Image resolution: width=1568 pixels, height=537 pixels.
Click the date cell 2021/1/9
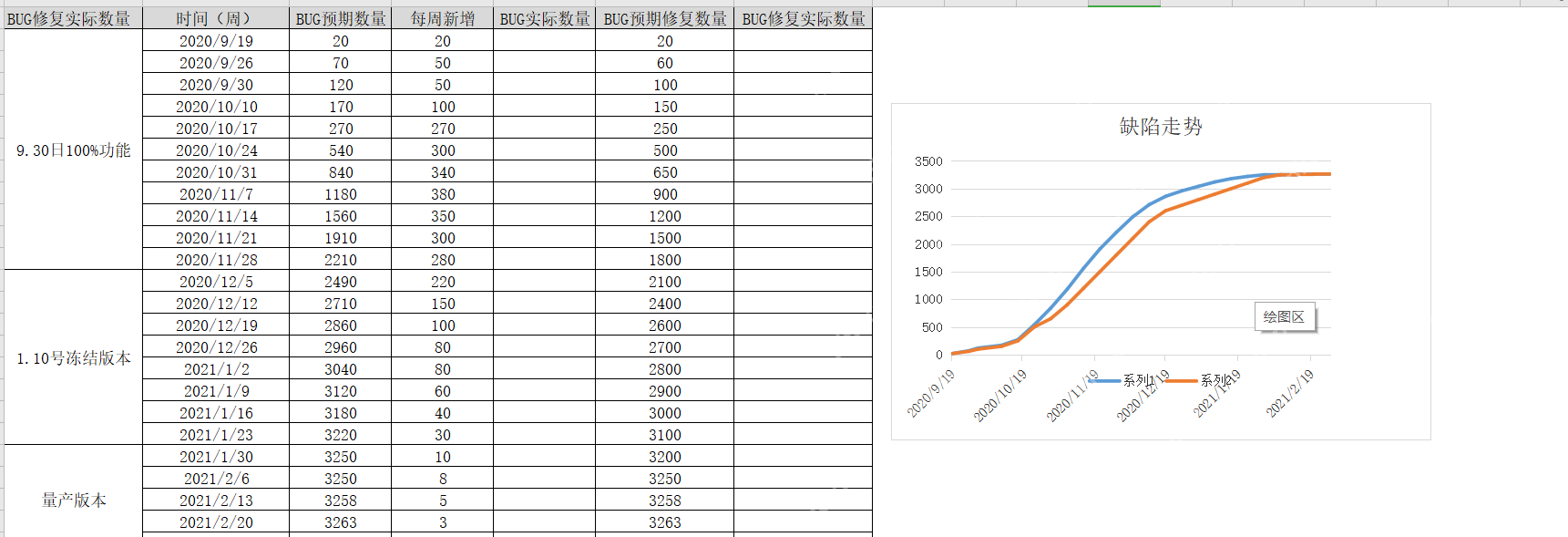pyautogui.click(x=216, y=391)
